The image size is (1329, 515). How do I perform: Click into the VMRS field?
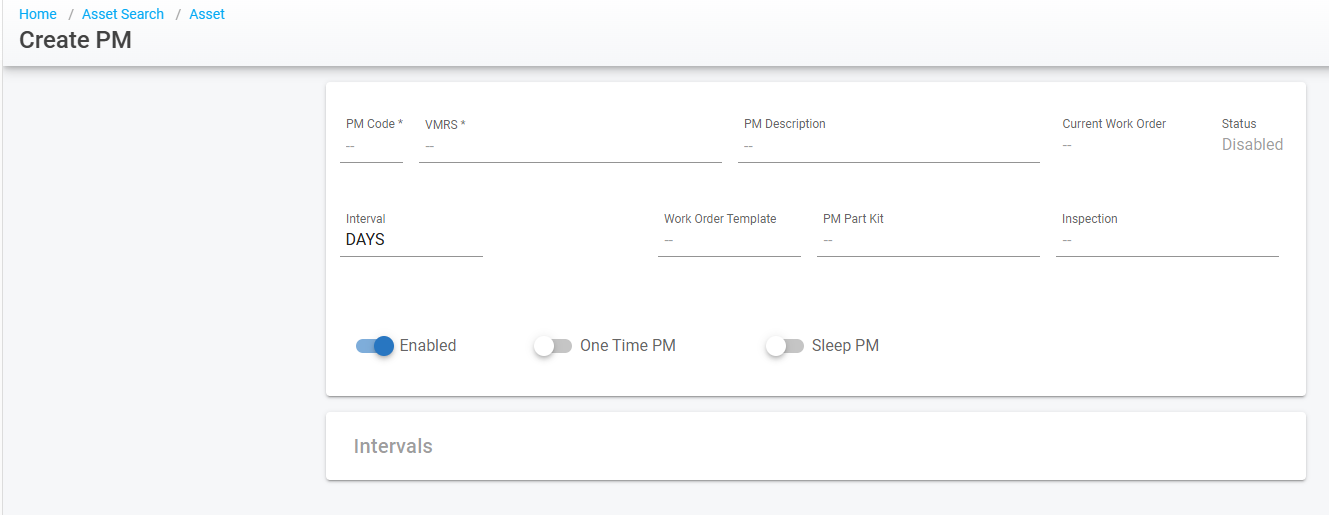coord(570,146)
